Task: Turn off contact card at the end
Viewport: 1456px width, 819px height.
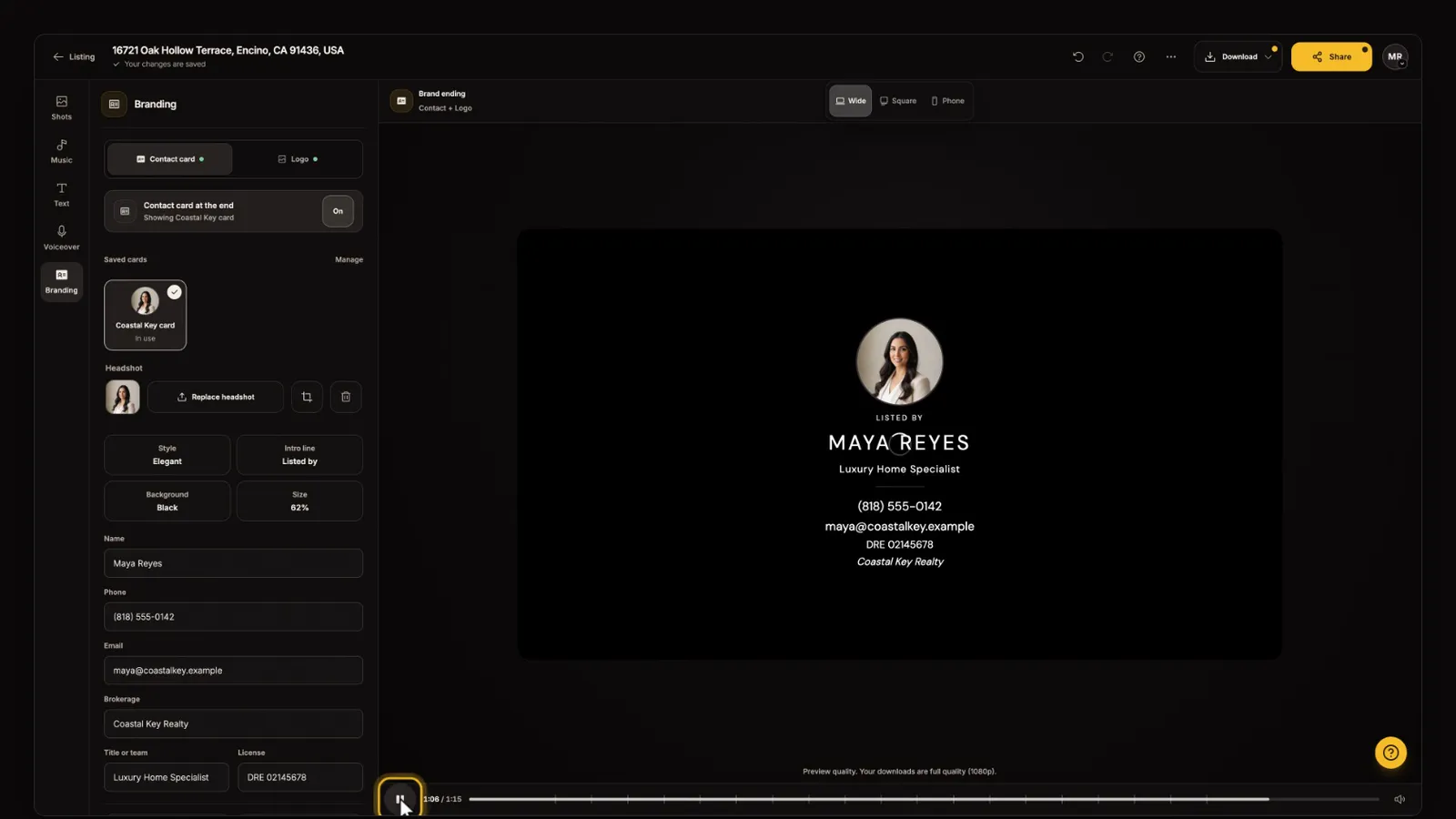Action: coord(338,211)
